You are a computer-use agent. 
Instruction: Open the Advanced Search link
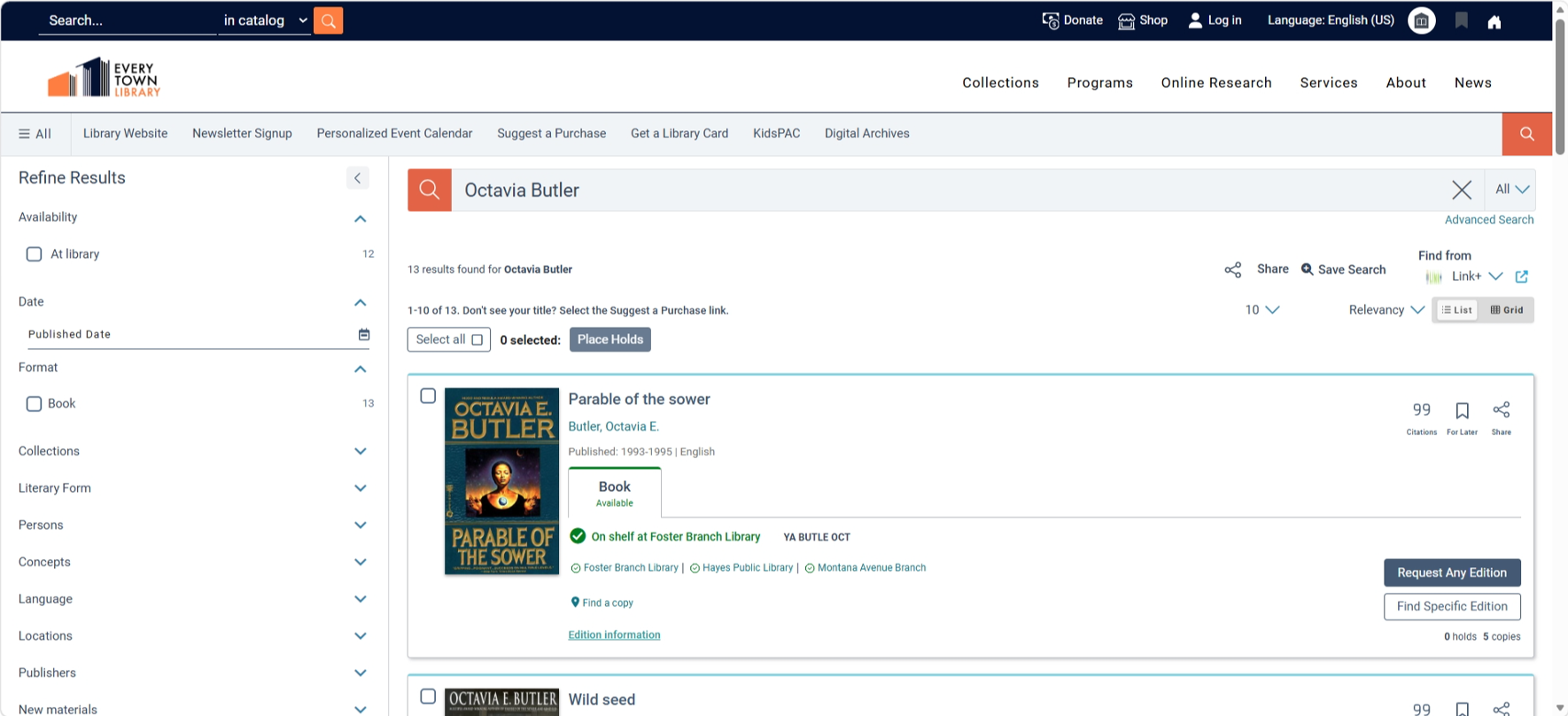click(x=1489, y=220)
